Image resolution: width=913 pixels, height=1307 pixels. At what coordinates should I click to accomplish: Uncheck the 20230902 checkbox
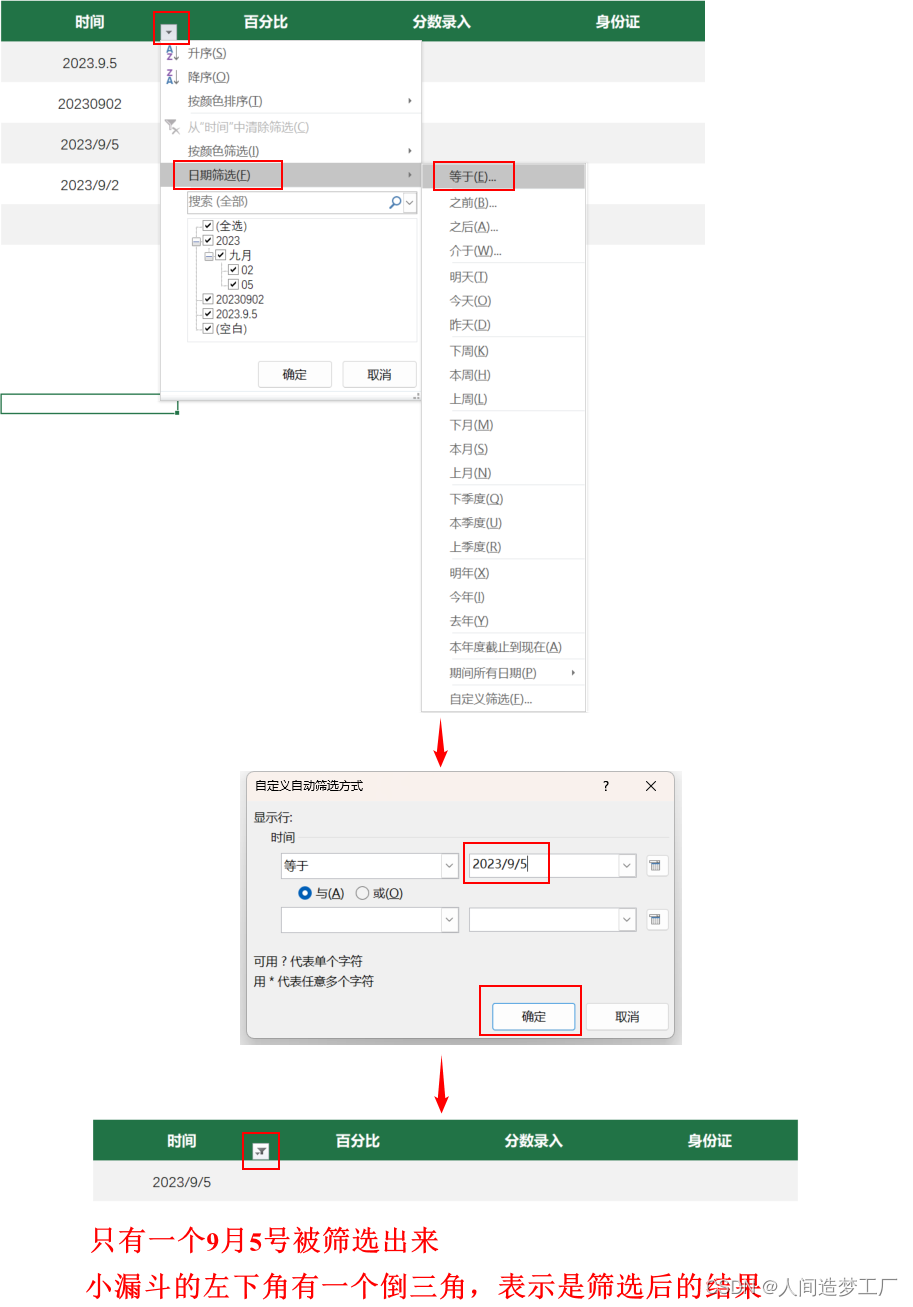tap(208, 299)
